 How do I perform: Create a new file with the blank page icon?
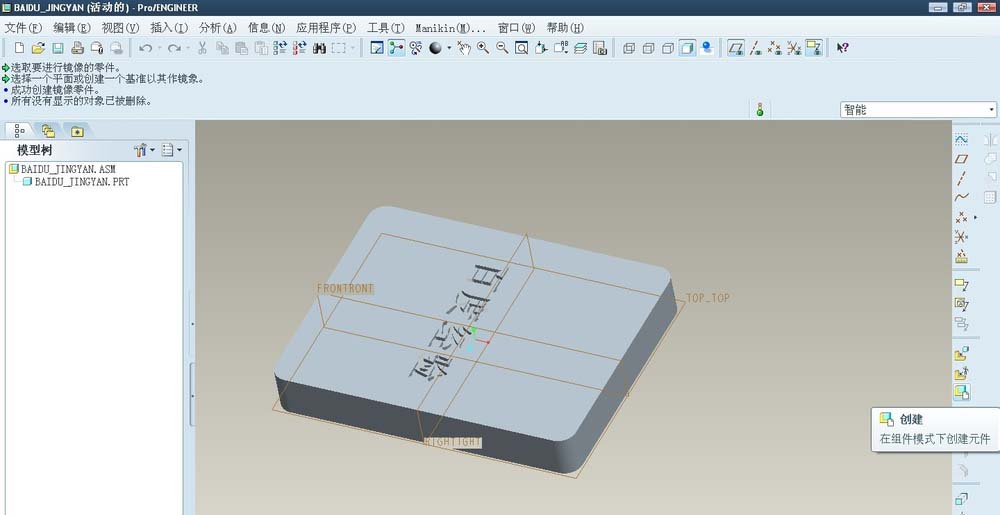(19, 48)
